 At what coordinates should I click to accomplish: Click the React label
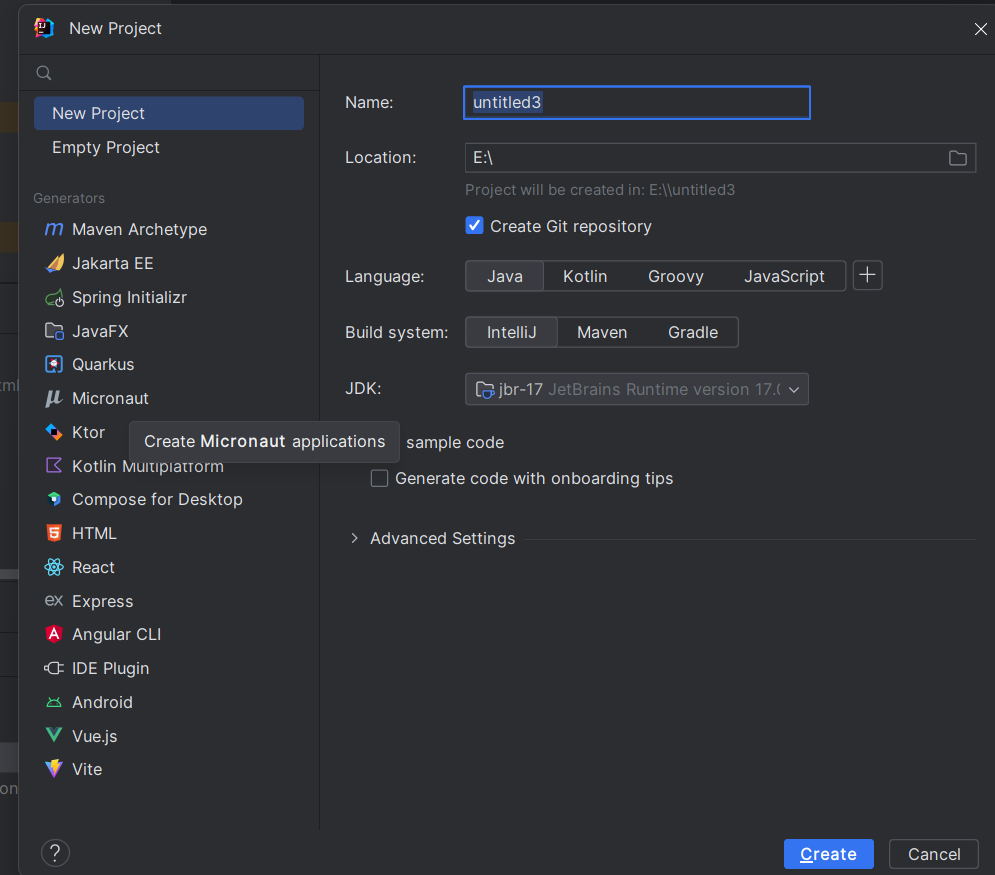pyautogui.click(x=93, y=567)
